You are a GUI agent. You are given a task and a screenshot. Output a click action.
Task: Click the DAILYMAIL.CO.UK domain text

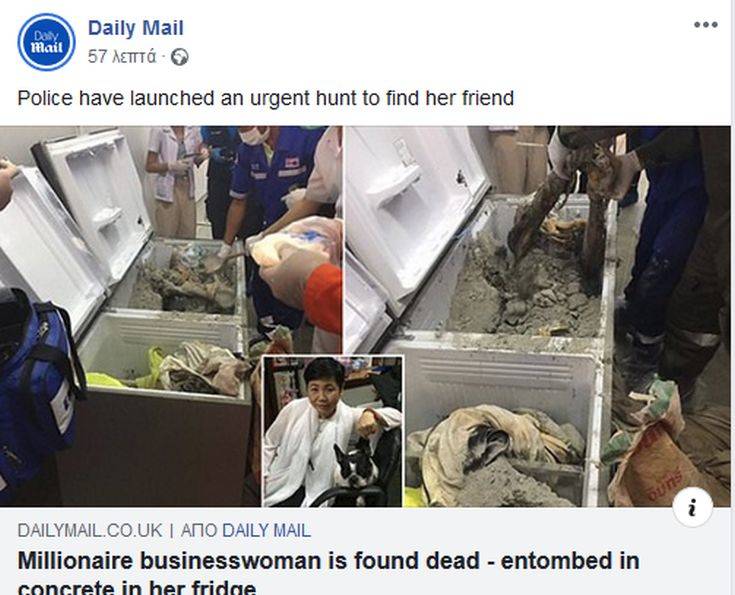90,531
